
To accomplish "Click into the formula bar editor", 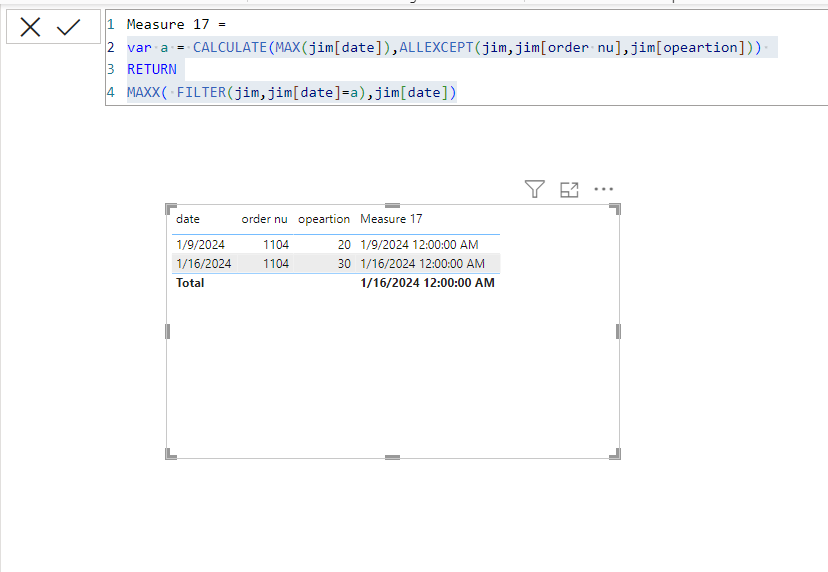I will coord(466,58).
